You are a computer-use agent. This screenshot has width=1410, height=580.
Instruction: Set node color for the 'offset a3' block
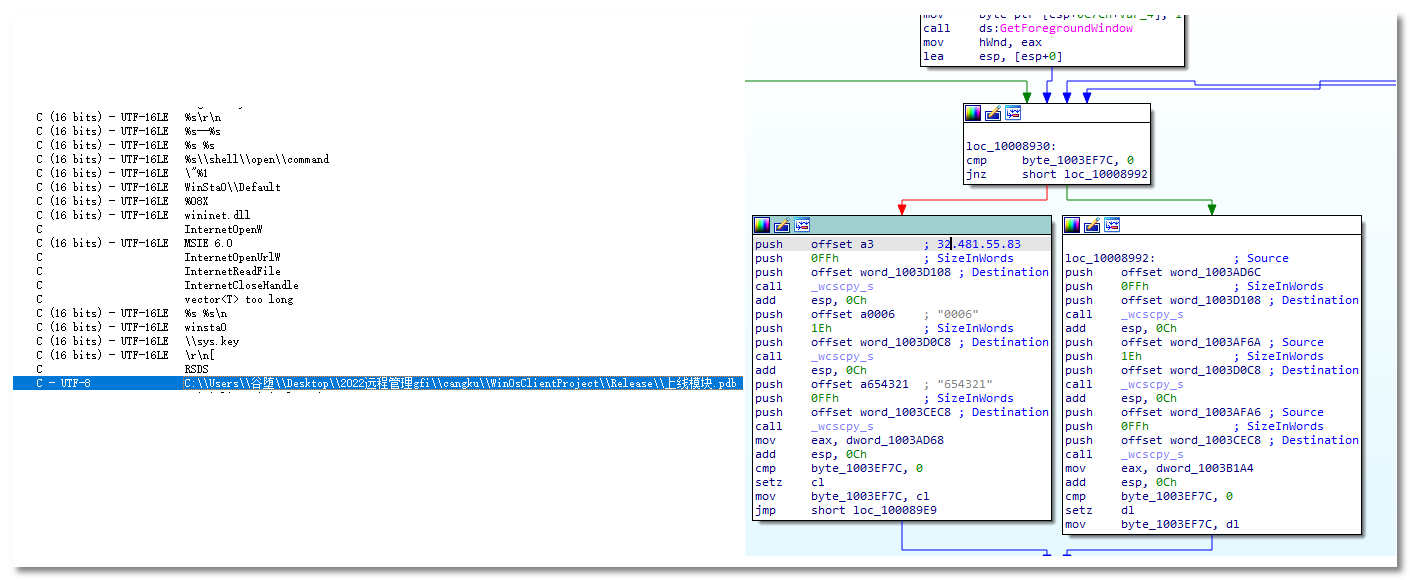763,224
